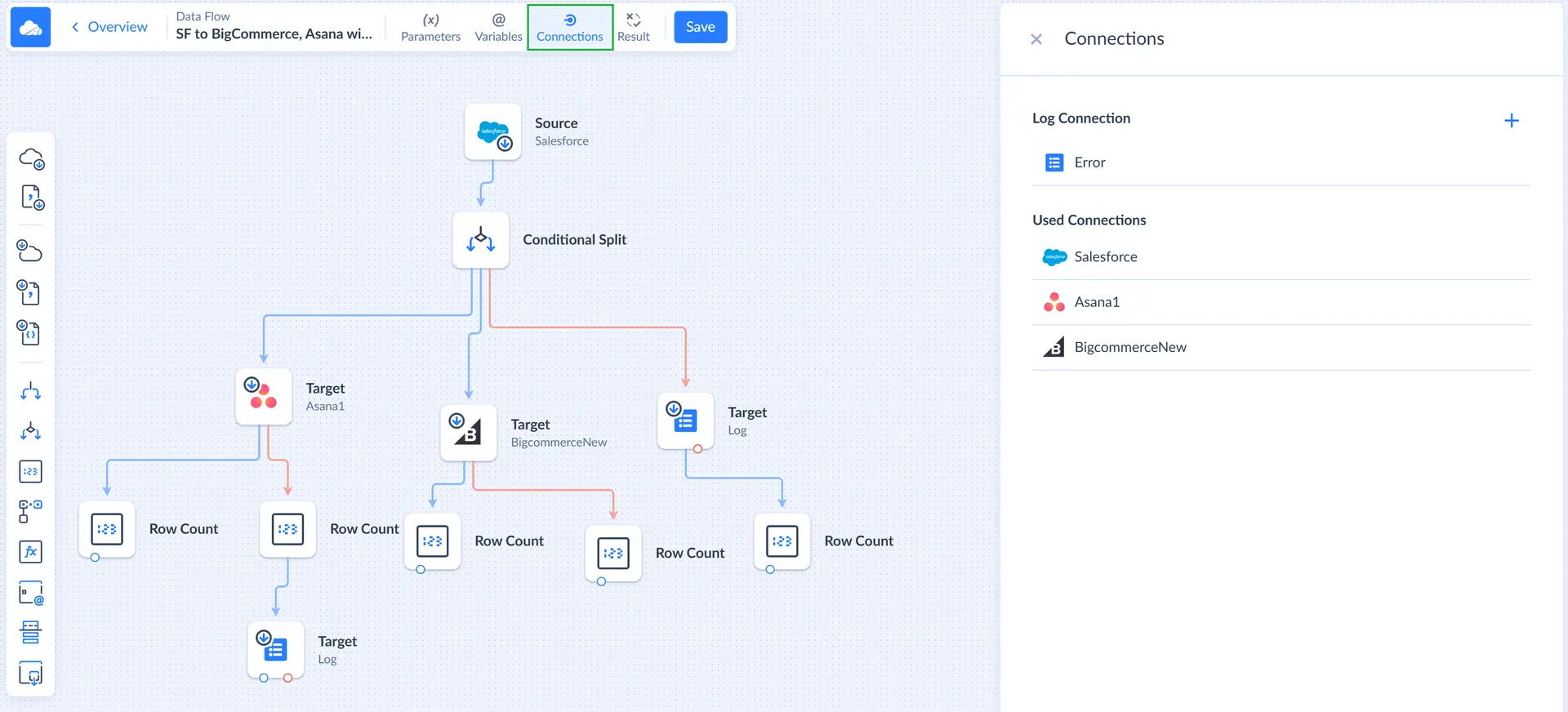This screenshot has width=1568, height=712.
Task: Click the data flow name SF to BigCommerce
Action: point(274,33)
